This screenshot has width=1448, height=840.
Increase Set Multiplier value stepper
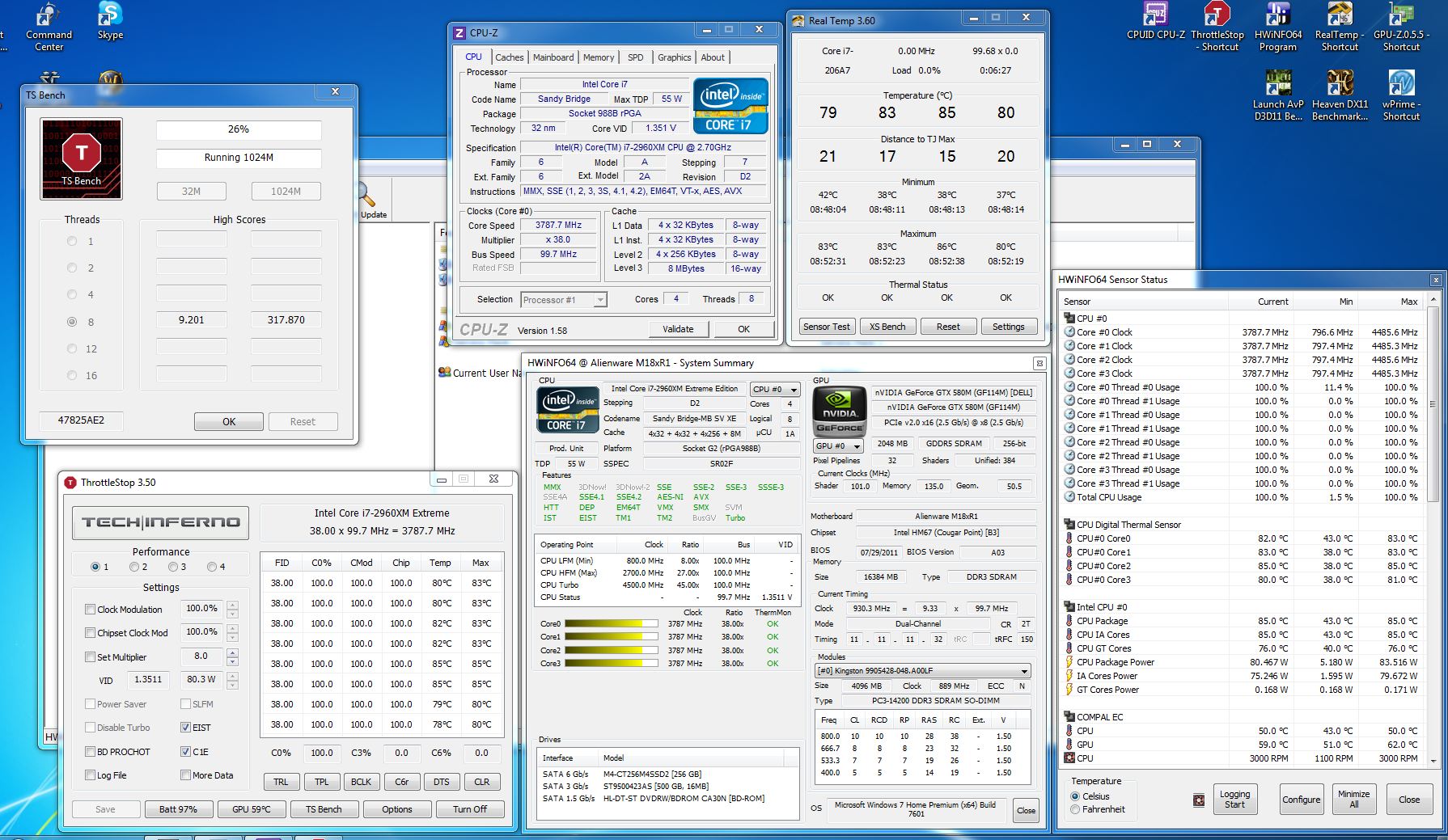click(232, 652)
